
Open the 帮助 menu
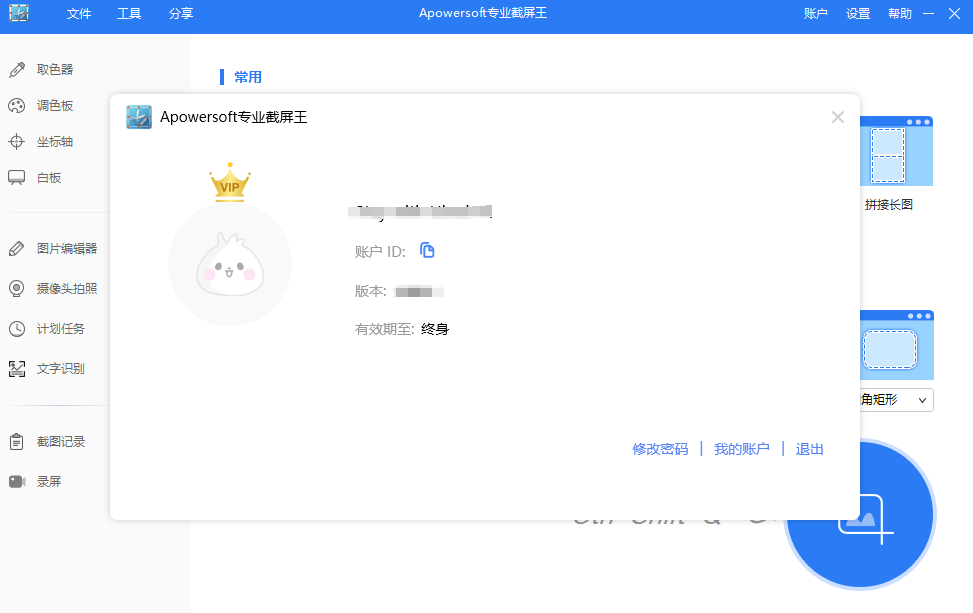[900, 14]
